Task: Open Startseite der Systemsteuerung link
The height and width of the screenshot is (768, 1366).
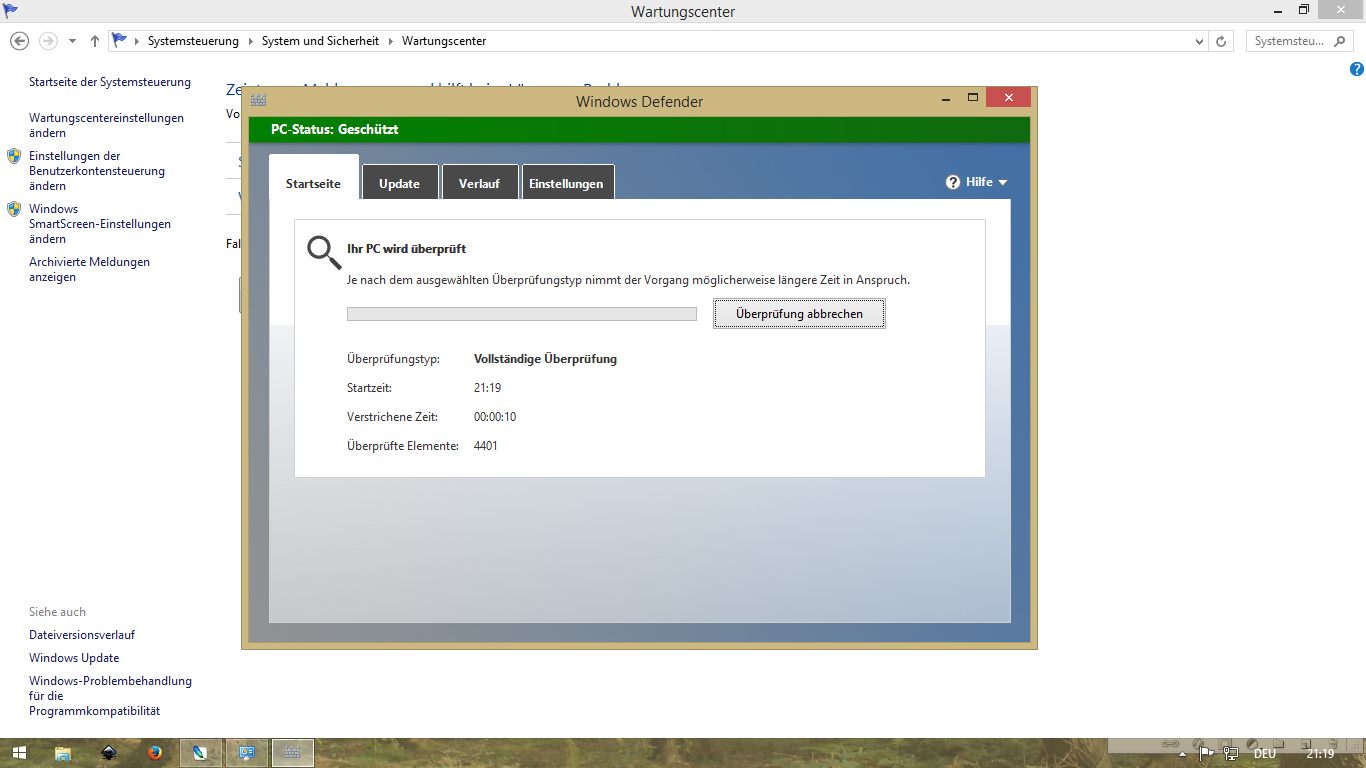Action: point(110,82)
